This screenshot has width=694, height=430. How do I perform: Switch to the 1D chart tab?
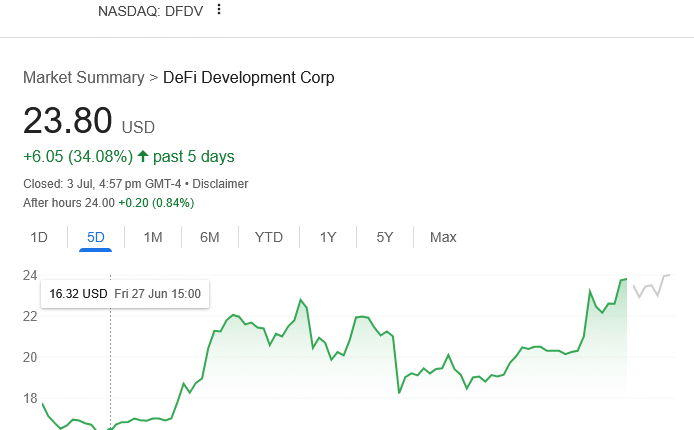click(39, 237)
